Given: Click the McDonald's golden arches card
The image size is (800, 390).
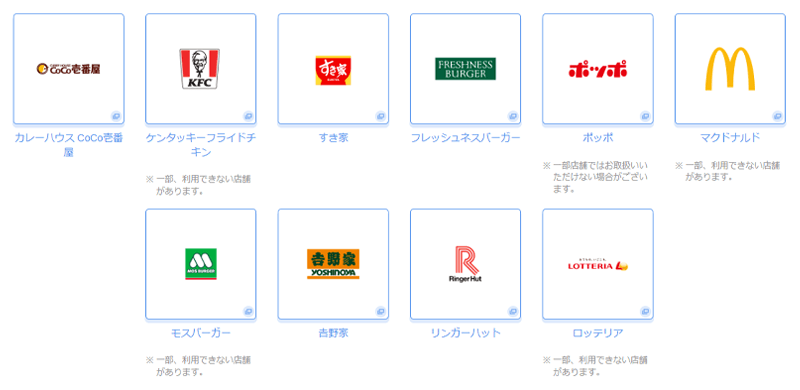Looking at the screenshot, I should [730, 69].
